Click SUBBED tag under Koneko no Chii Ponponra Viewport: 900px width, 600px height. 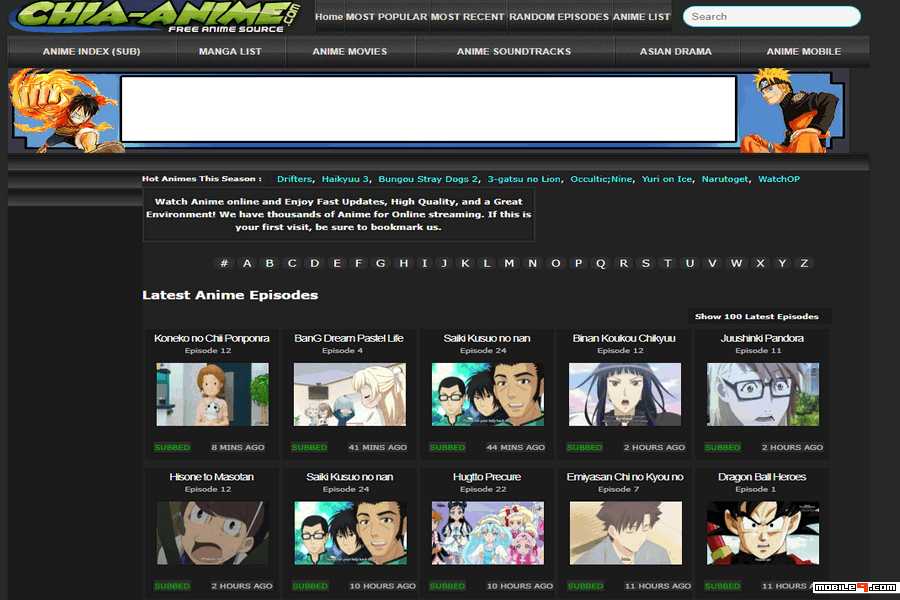[x=172, y=447]
